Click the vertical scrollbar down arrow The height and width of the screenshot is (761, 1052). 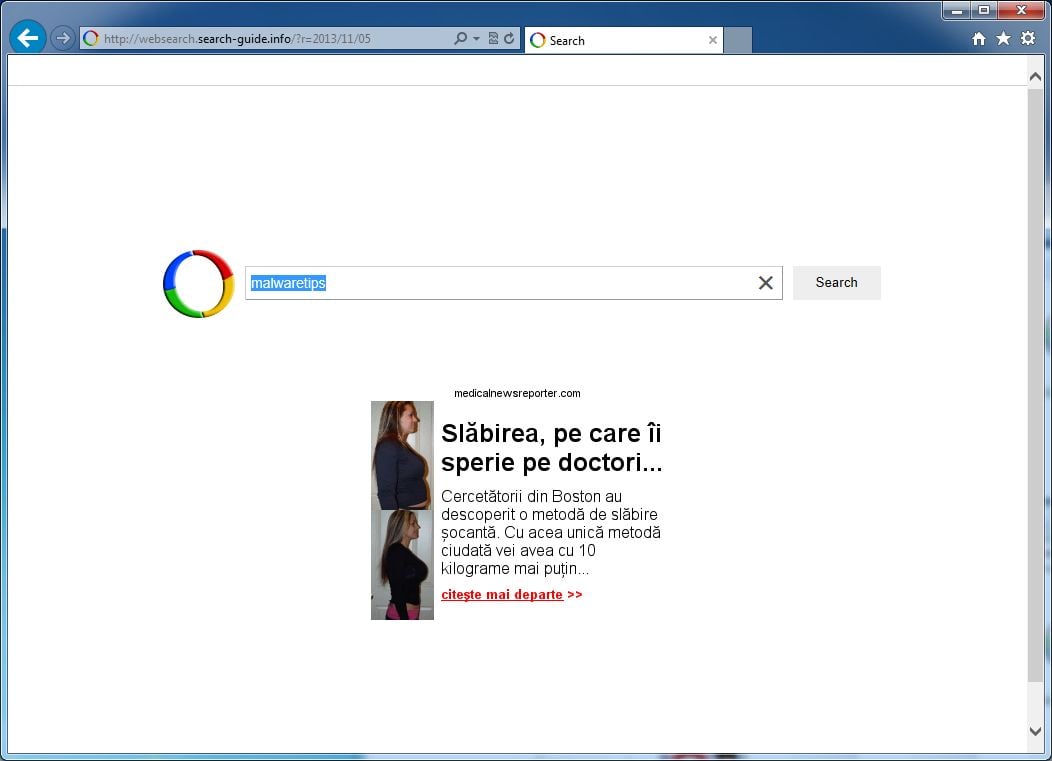(x=1035, y=731)
